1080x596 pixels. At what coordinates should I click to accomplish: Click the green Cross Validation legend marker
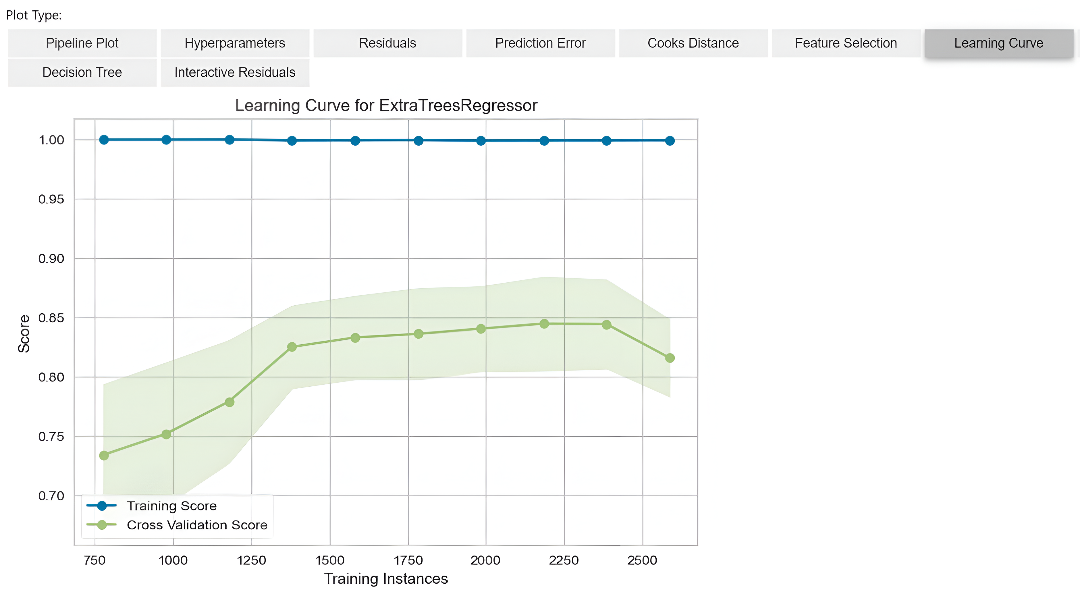[102, 524]
